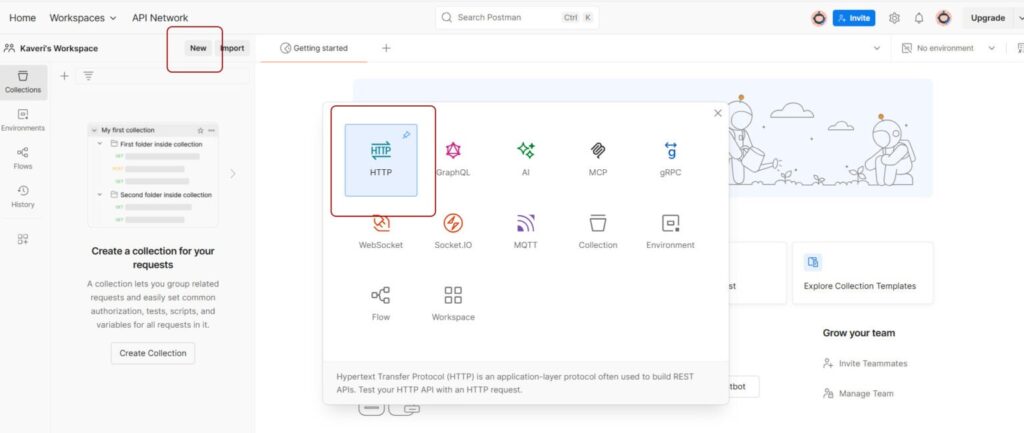Screen dimensions: 1024x433
Task: Open the No environment dropdown
Action: [949, 48]
